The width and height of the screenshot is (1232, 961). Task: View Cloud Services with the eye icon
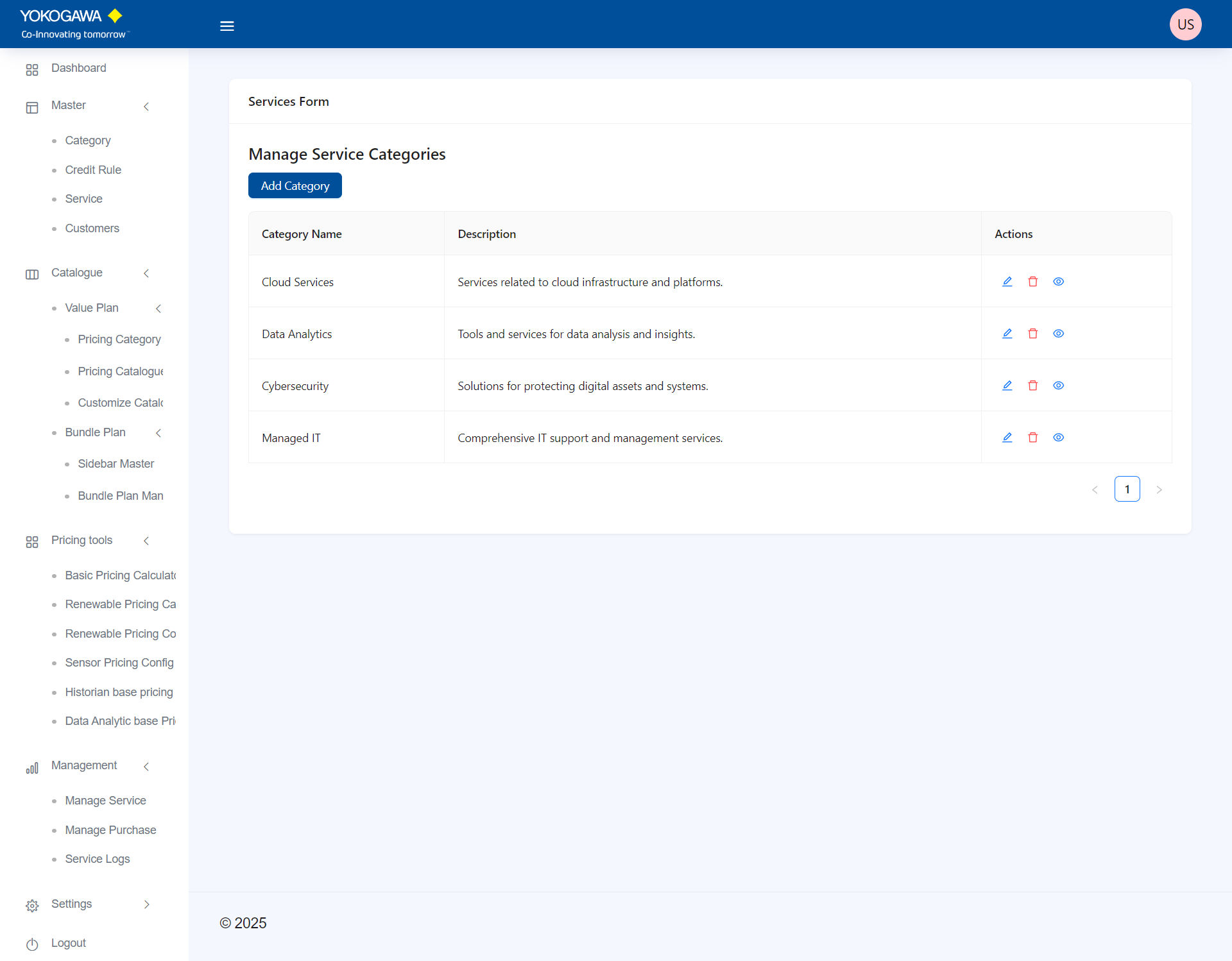click(1058, 282)
